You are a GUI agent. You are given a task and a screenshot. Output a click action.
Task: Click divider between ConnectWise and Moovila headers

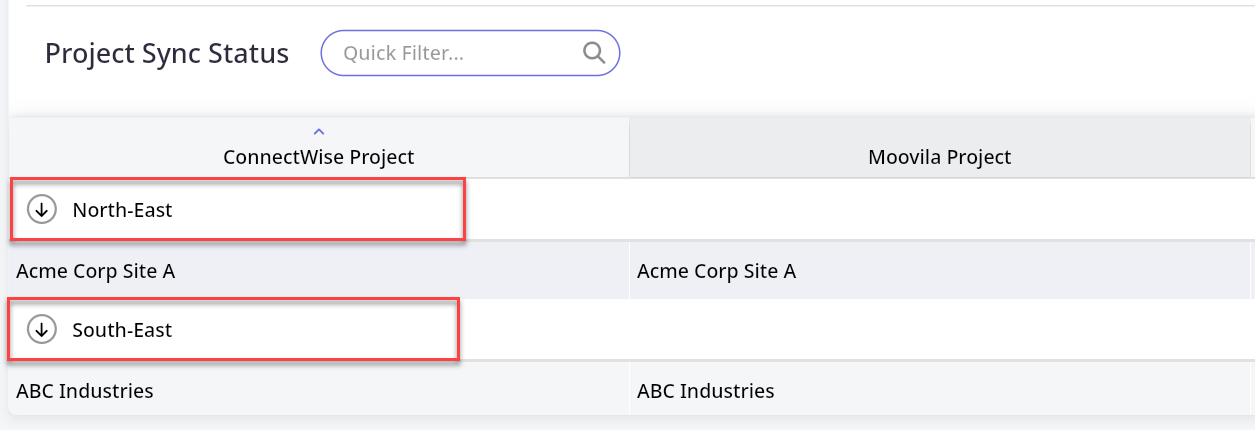[x=629, y=148]
